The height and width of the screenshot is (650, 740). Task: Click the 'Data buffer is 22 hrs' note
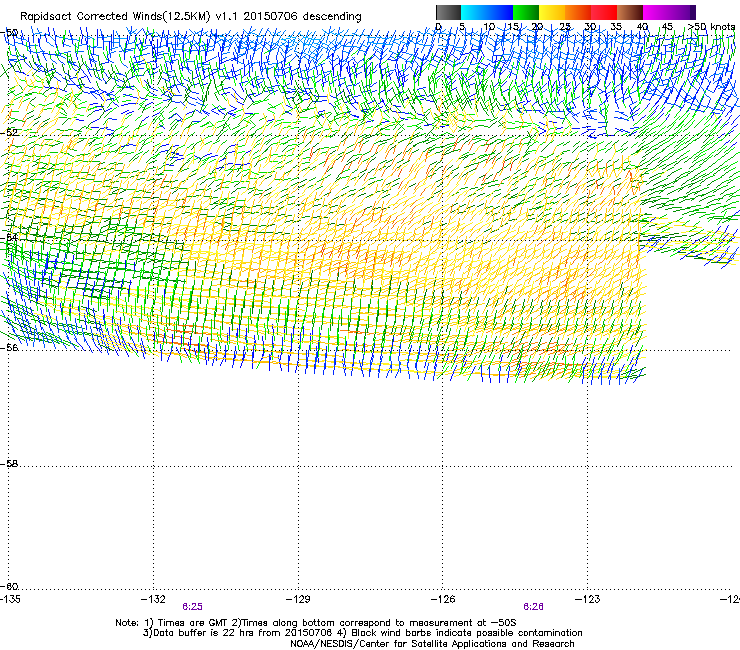click(362, 633)
